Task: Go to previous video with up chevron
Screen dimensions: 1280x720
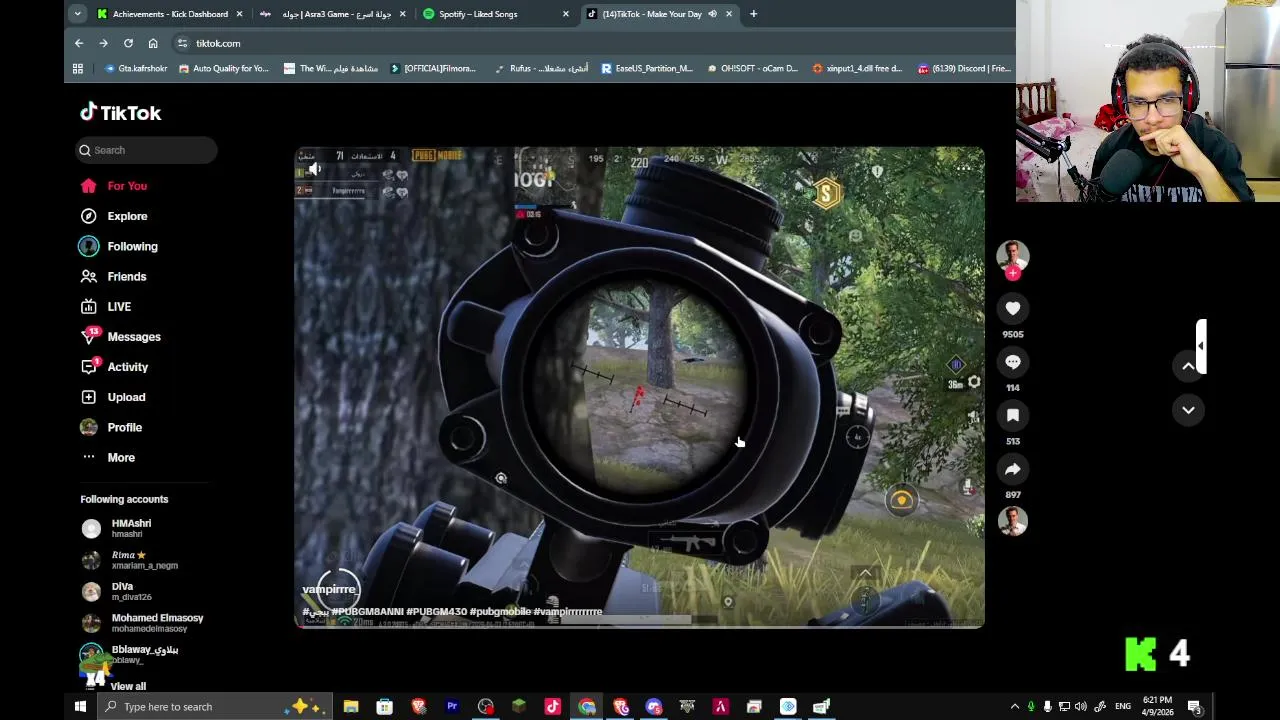Action: click(x=1188, y=366)
